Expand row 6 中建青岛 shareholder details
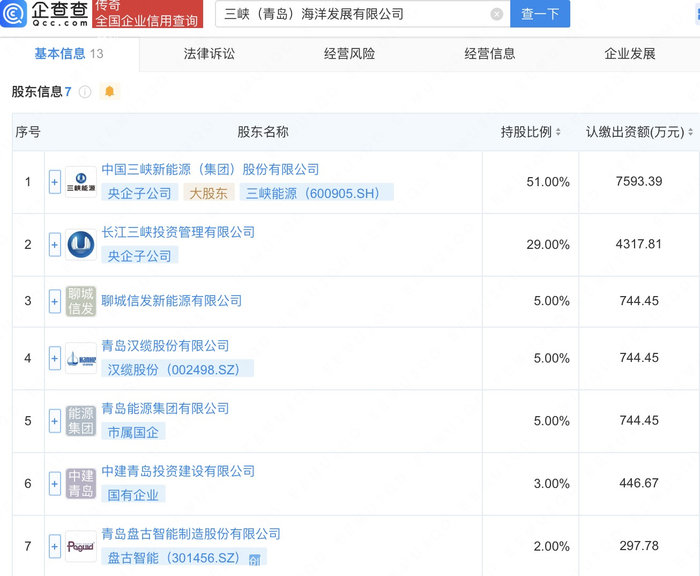The height and width of the screenshot is (576, 700). [55, 484]
